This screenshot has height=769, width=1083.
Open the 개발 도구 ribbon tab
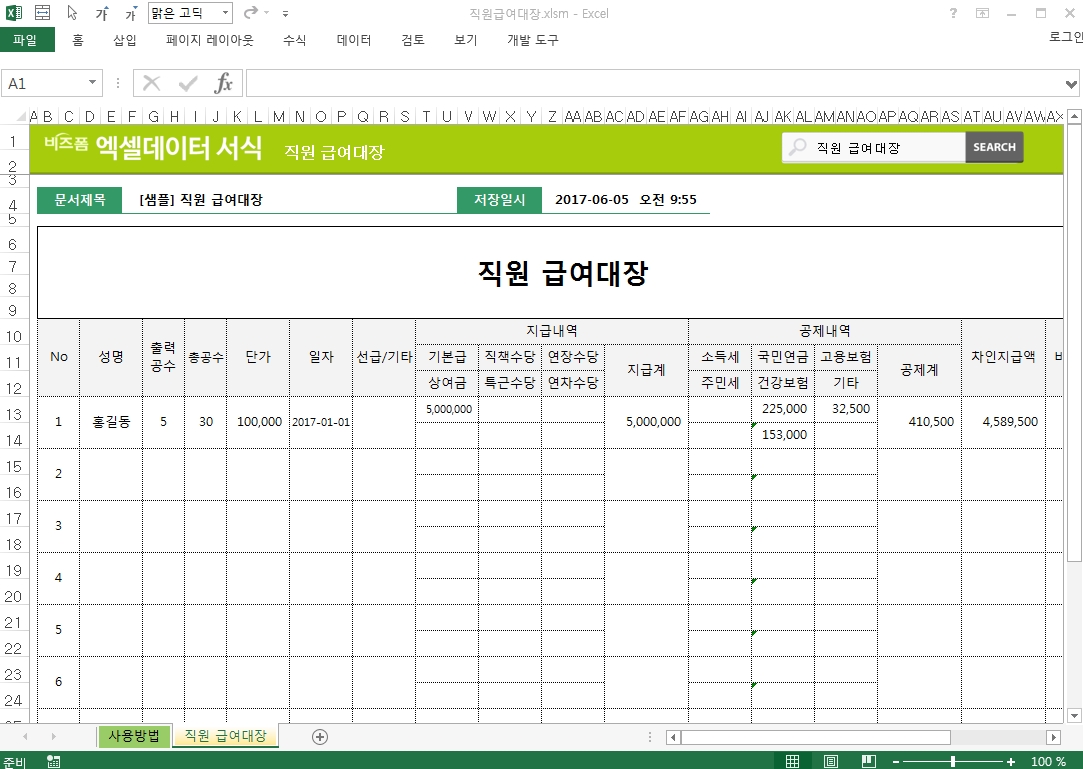pyautogui.click(x=533, y=40)
